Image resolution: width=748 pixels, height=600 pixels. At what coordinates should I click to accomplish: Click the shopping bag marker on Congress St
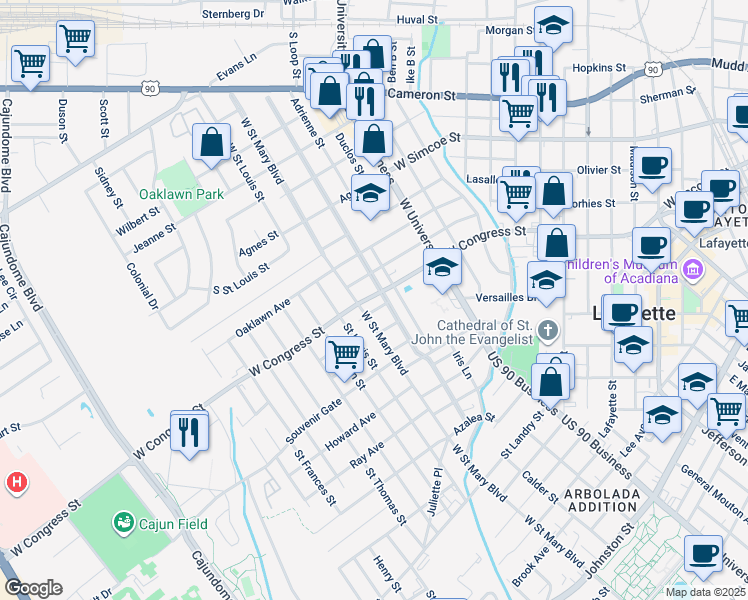point(556,244)
